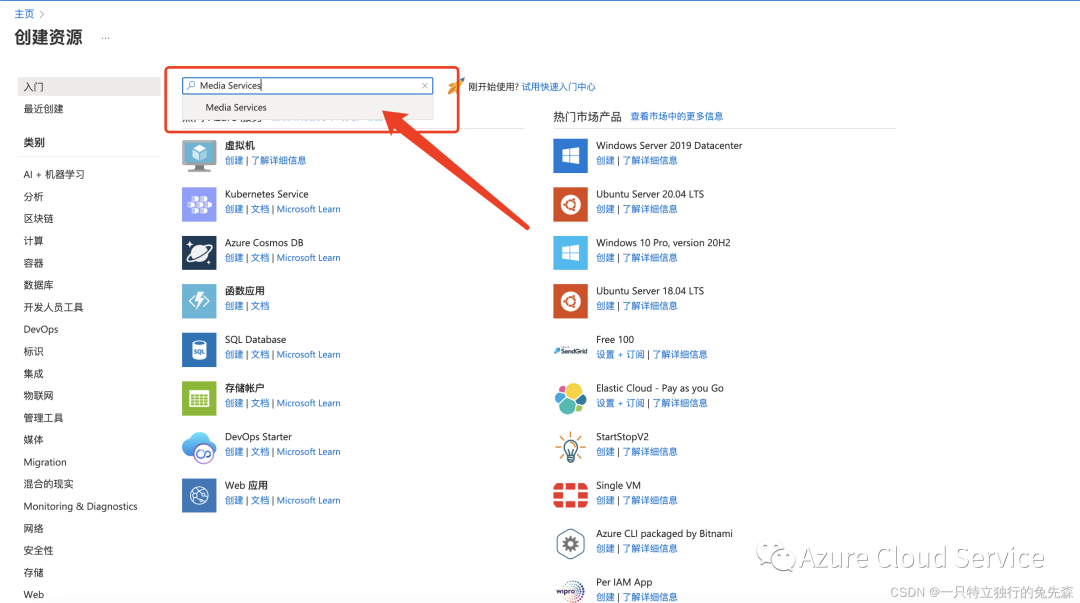Clear the search box with the X
This screenshot has width=1080, height=603.
point(424,85)
